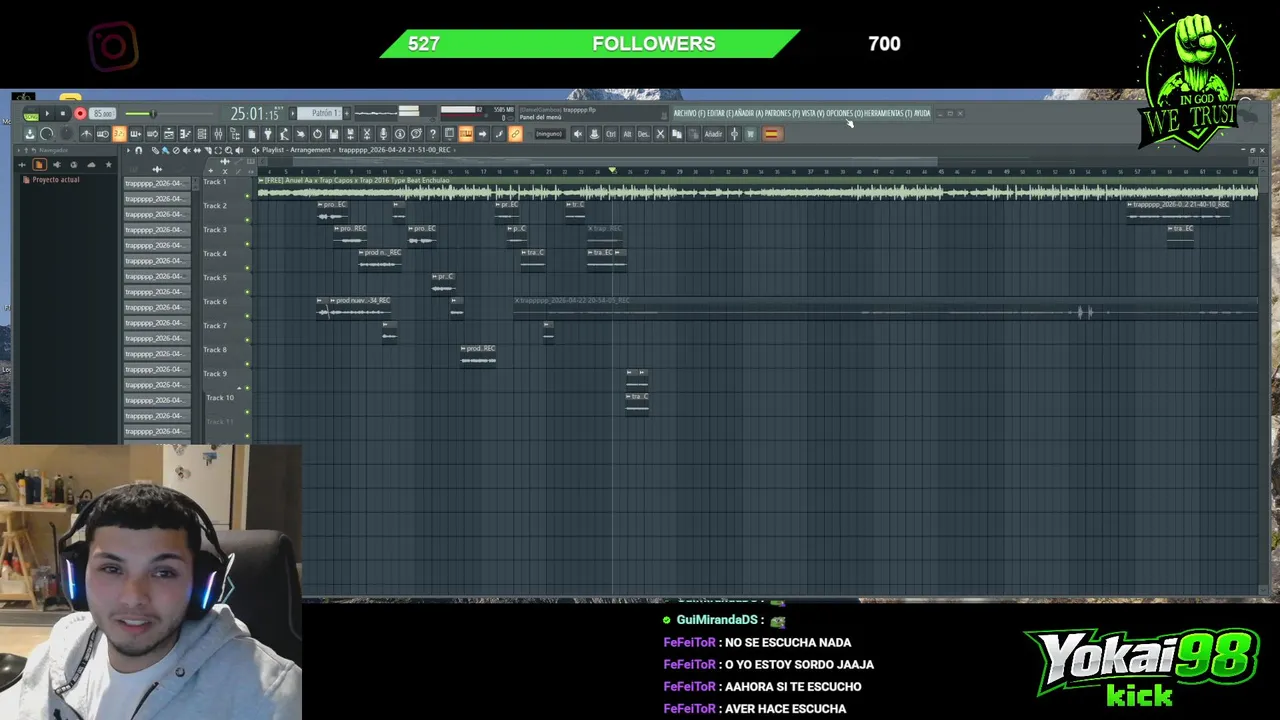
Task: Open the (ninguno) dropdown selector
Action: pyautogui.click(x=549, y=134)
